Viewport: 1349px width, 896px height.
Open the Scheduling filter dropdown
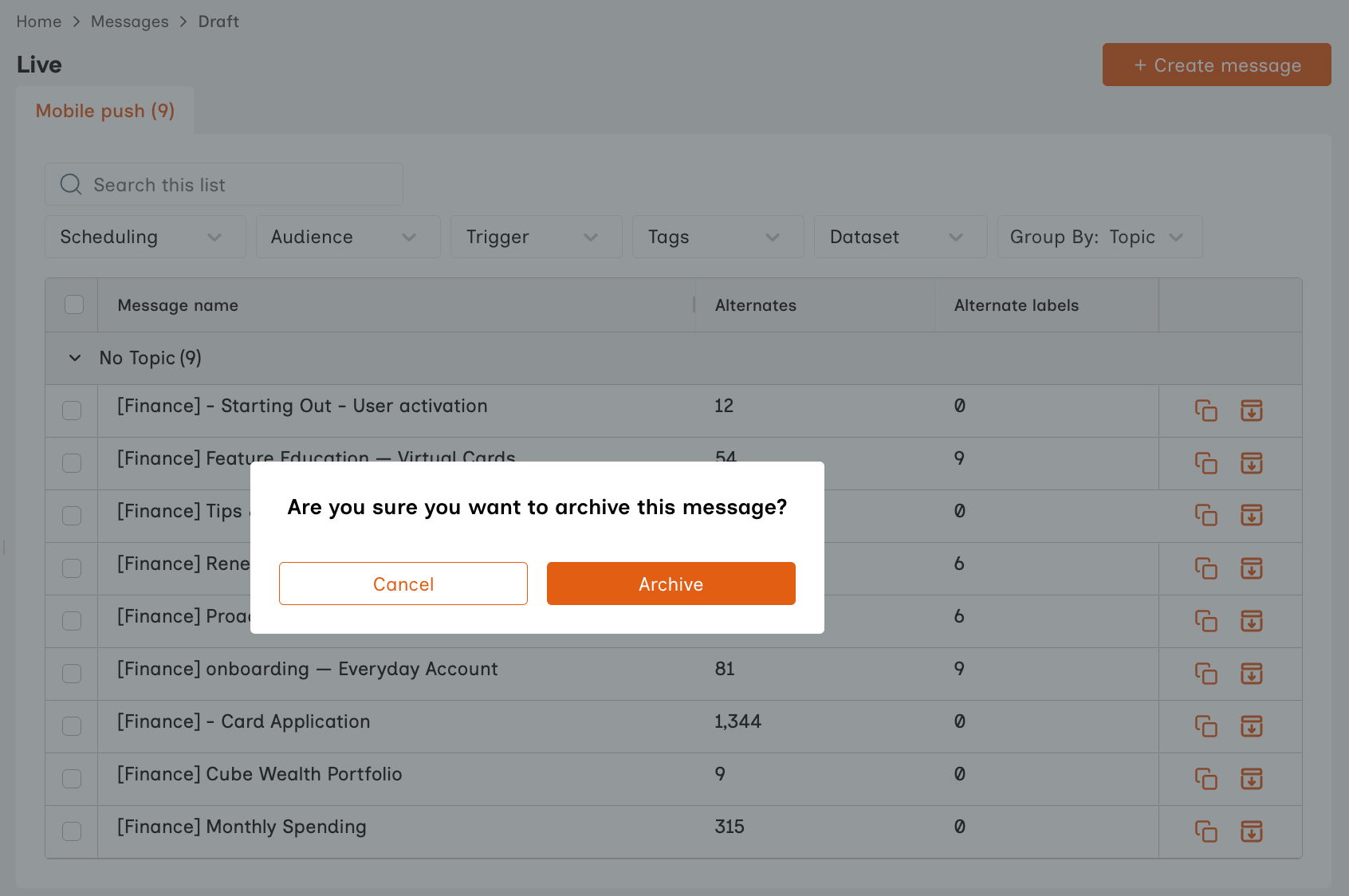(145, 237)
